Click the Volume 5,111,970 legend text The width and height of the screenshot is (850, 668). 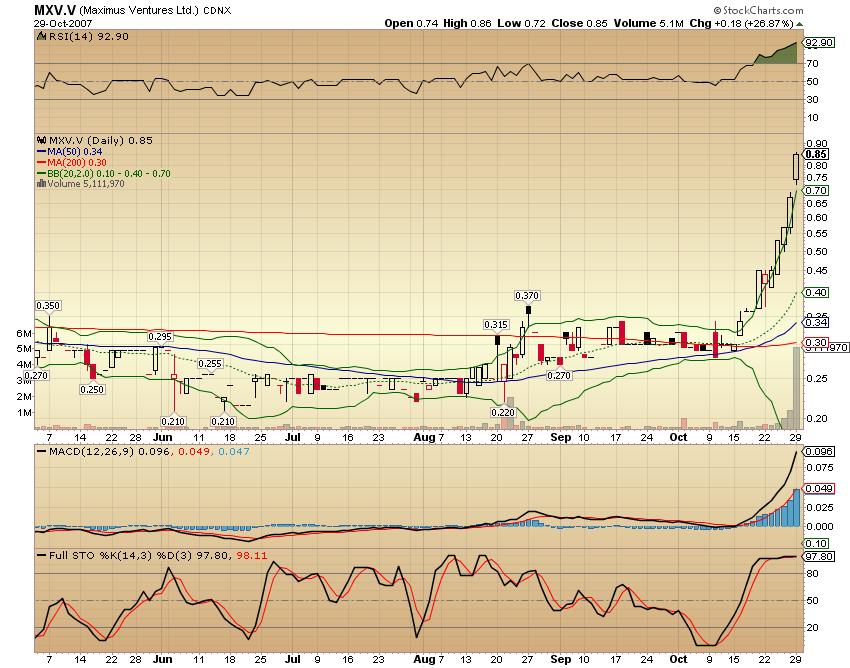86,184
